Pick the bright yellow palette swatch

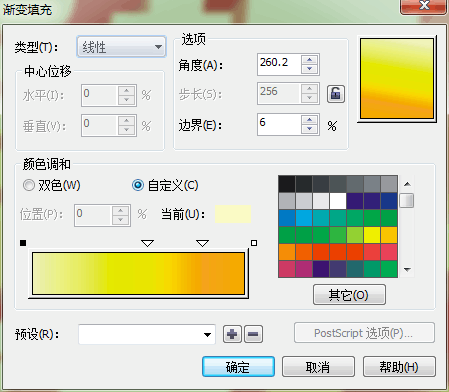coord(372,235)
